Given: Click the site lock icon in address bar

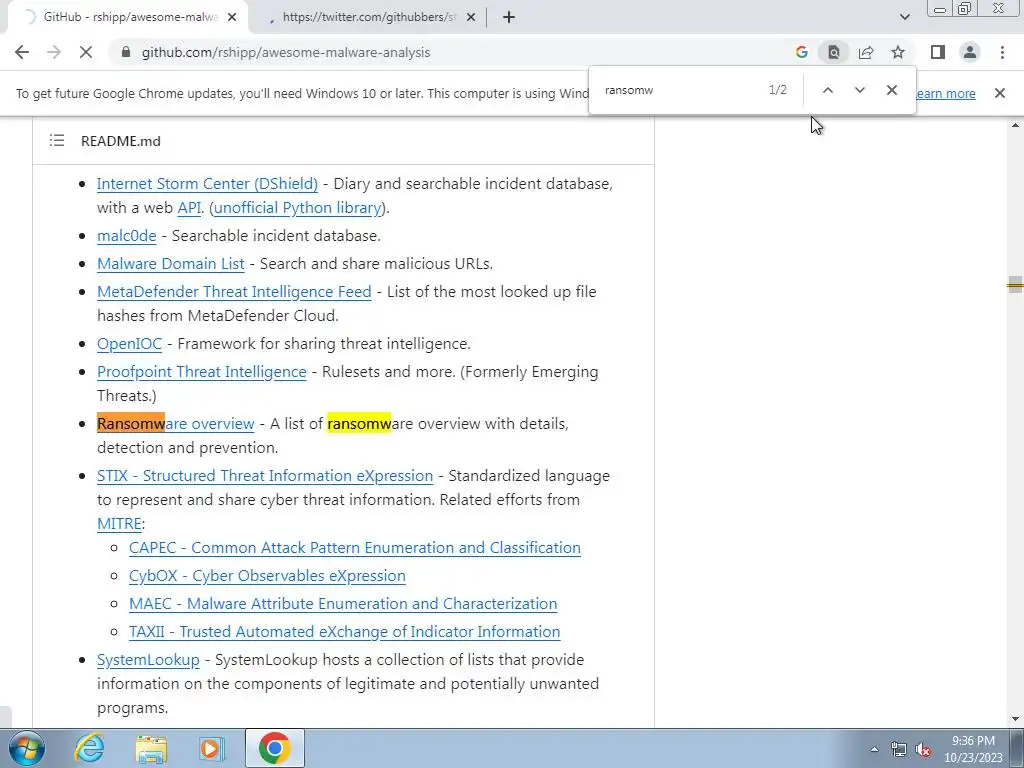Looking at the screenshot, I should 126,52.
